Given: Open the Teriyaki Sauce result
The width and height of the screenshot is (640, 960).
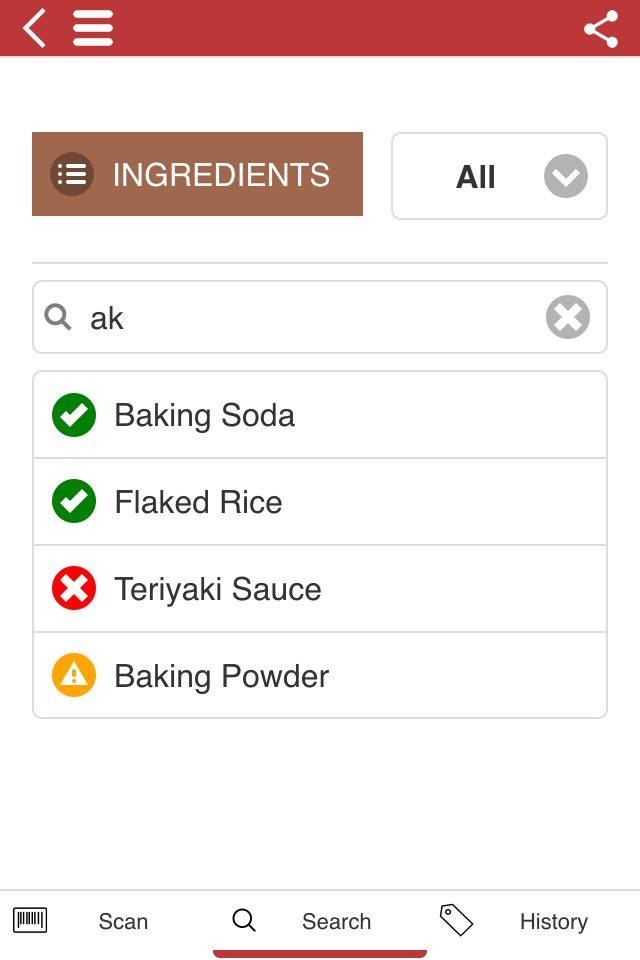Looking at the screenshot, I should click(x=320, y=588).
